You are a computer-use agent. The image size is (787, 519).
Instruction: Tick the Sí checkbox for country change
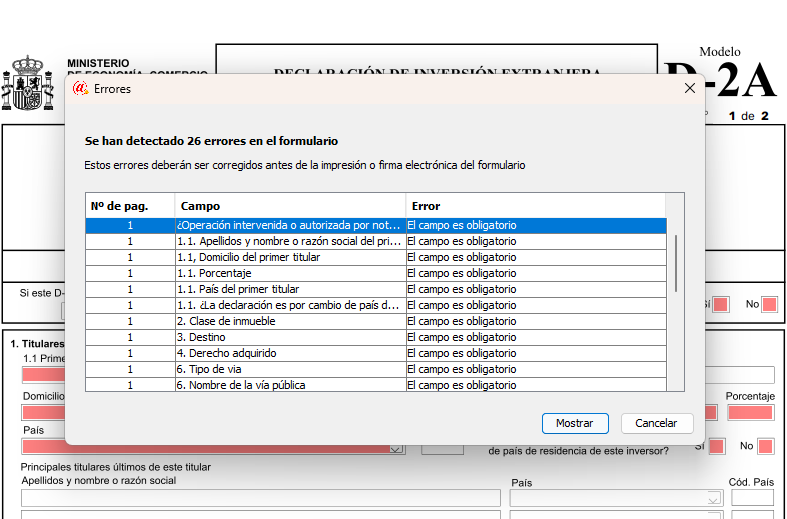click(716, 446)
